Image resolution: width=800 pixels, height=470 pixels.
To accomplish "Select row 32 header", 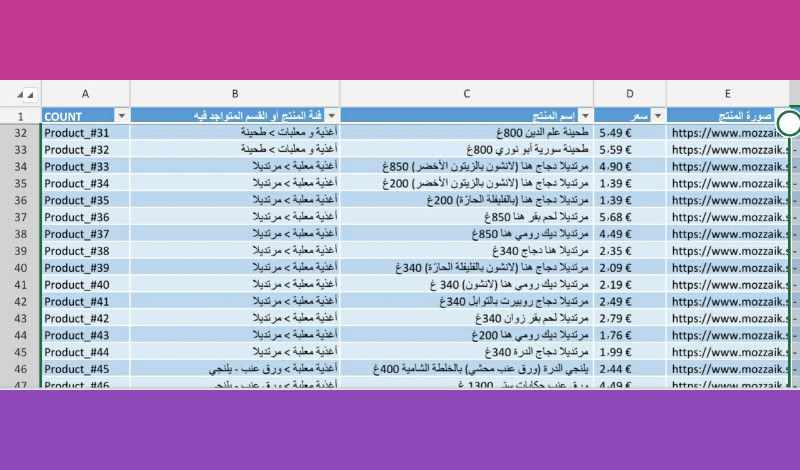I will (x=20, y=133).
